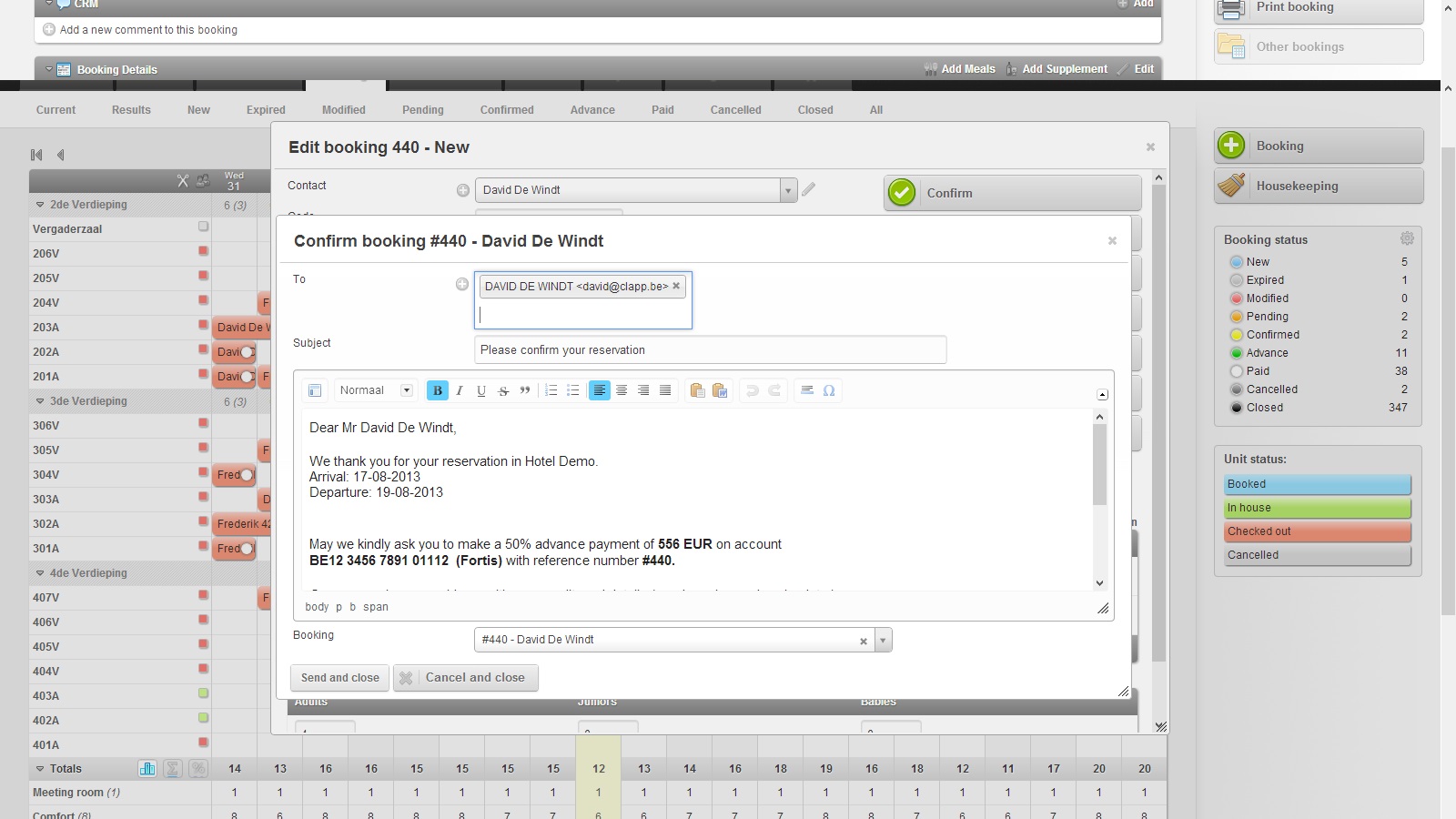This screenshot has width=1456, height=819.
Task: Apply underline formatting in the email editor
Action: point(481,390)
